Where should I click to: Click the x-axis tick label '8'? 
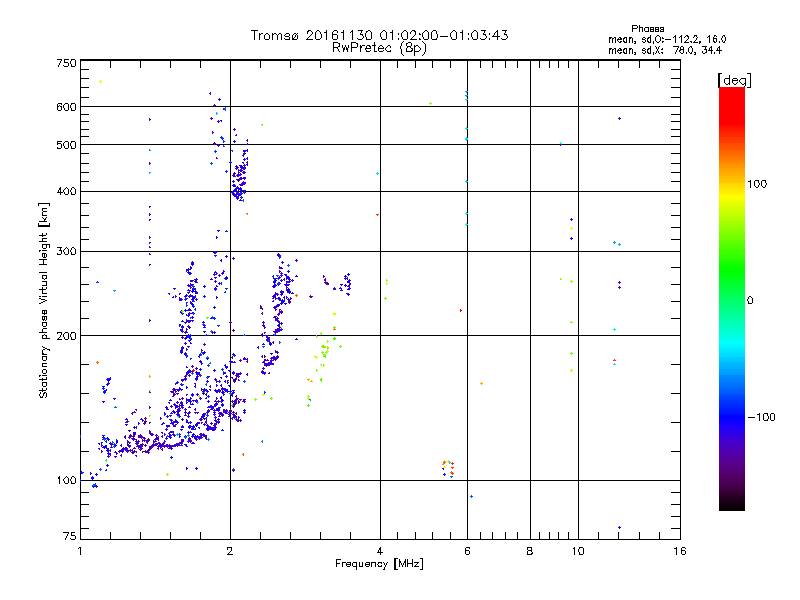[530, 551]
